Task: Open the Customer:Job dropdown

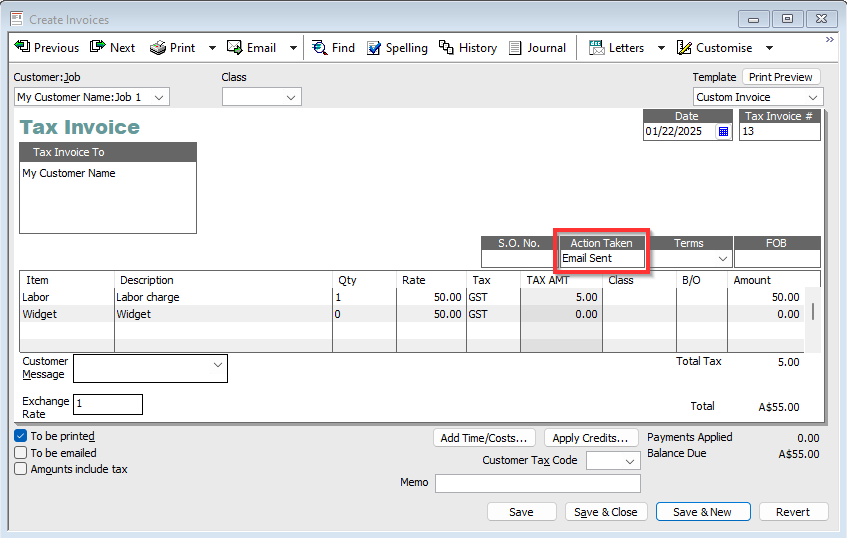Action: [x=159, y=97]
